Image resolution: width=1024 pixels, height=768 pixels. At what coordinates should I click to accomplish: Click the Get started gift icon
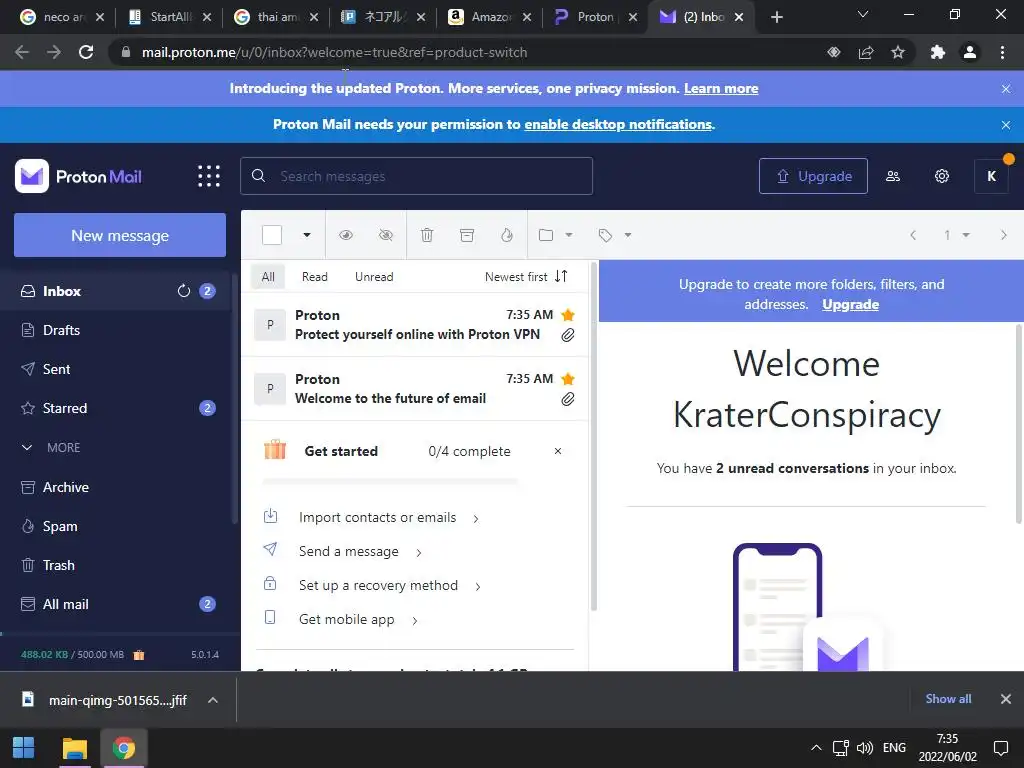tap(275, 450)
